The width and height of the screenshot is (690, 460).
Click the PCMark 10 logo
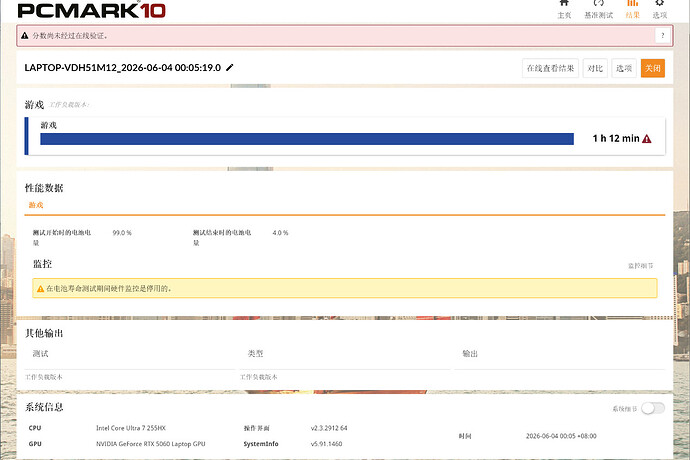92,10
